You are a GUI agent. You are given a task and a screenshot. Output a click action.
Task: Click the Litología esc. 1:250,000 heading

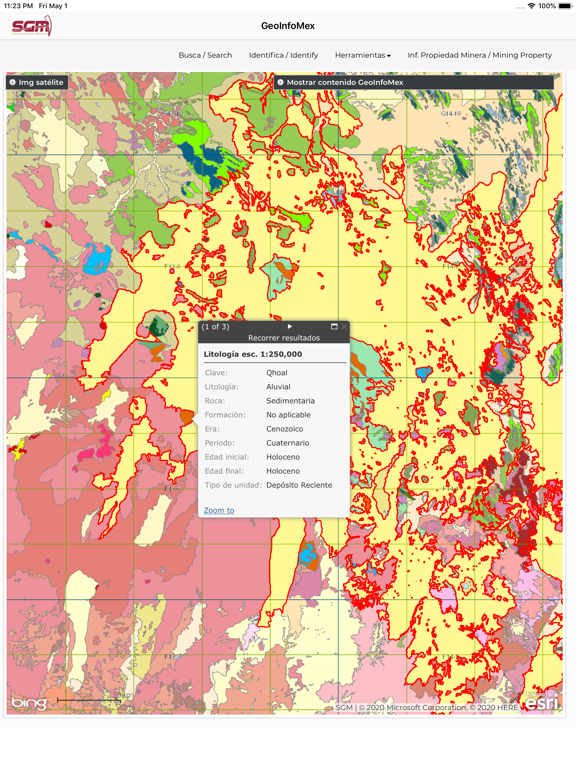253,354
